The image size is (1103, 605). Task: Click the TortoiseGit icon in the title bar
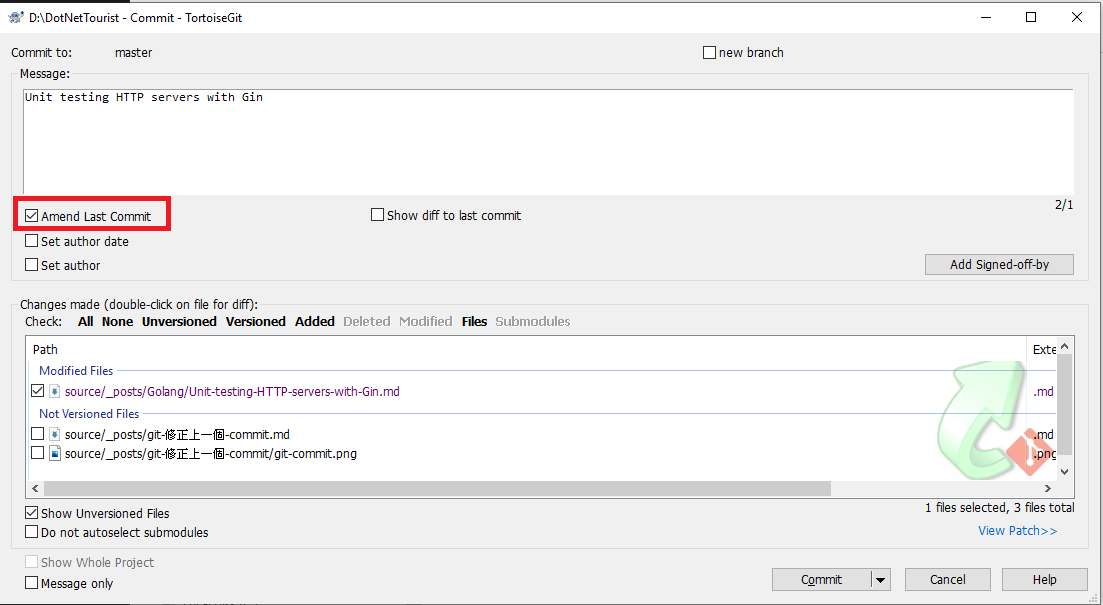point(13,17)
